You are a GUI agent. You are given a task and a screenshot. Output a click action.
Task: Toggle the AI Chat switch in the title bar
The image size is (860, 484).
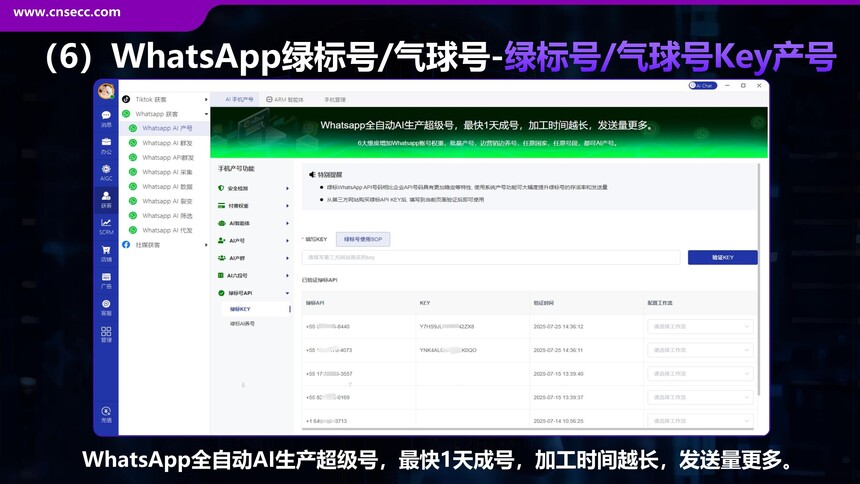point(703,86)
